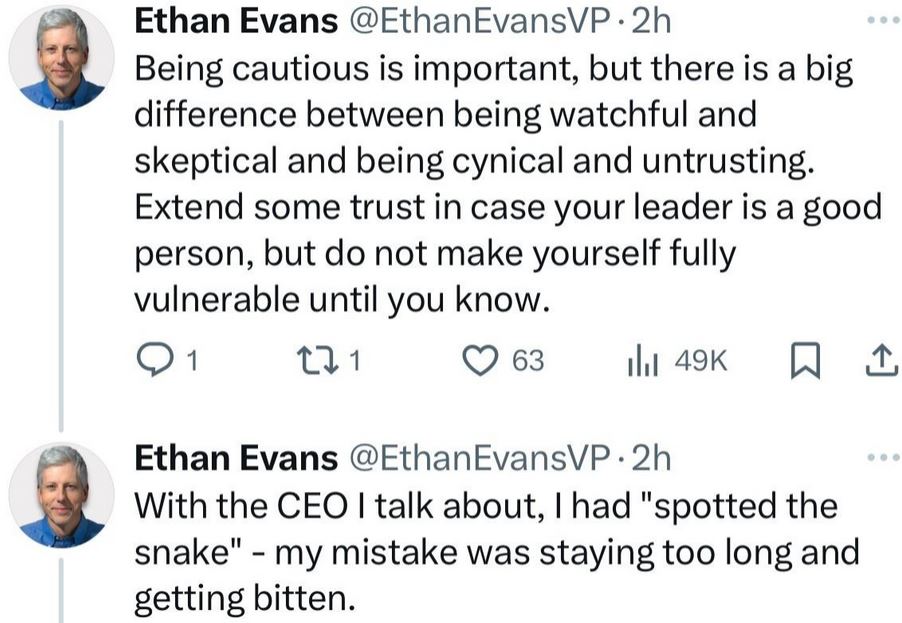Screen dimensions: 902x623
Task: Reply to the "Being cautious" tweet
Action: tap(153, 360)
